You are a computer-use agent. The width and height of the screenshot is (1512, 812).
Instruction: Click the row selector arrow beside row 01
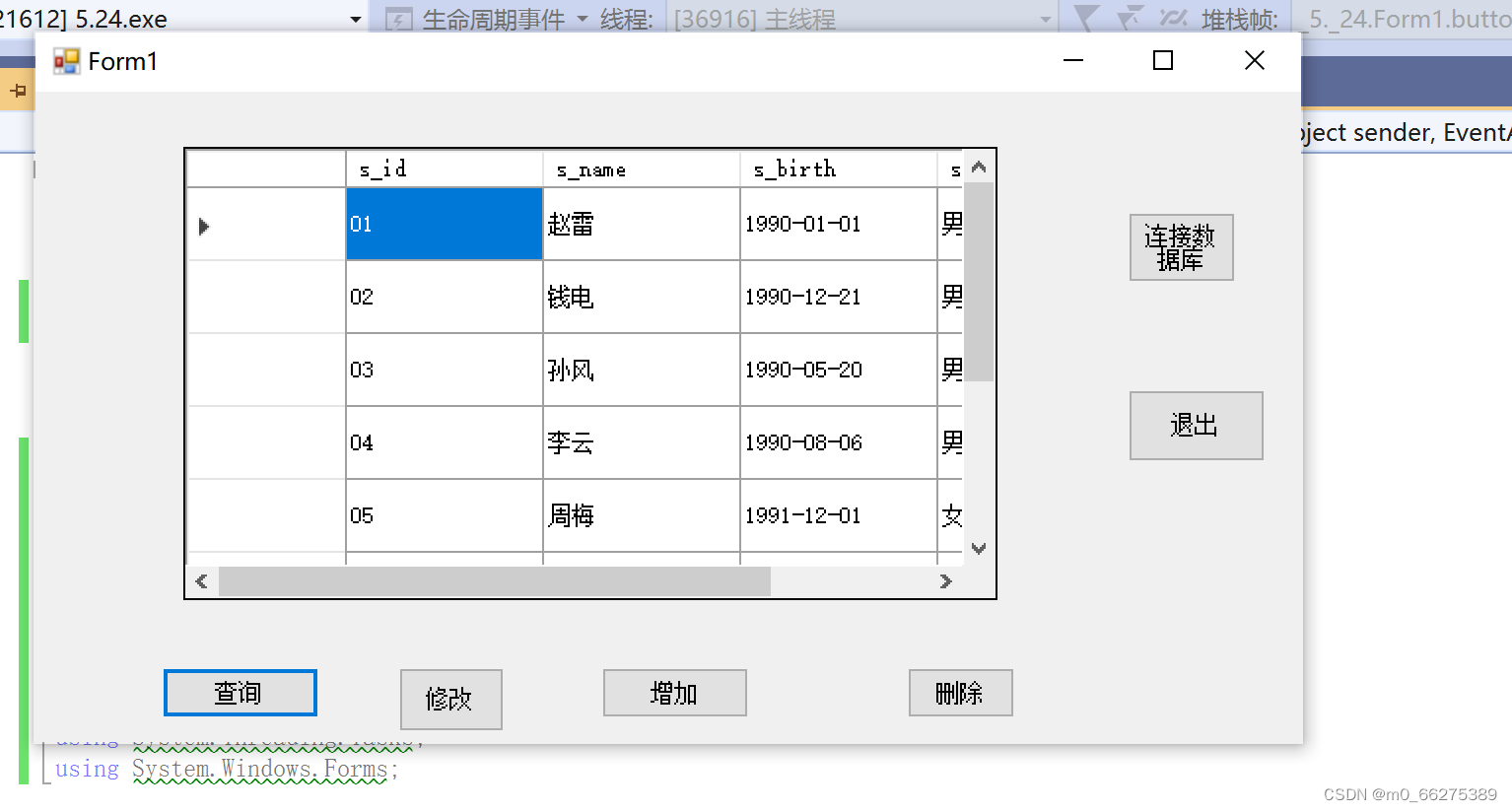pos(204,226)
